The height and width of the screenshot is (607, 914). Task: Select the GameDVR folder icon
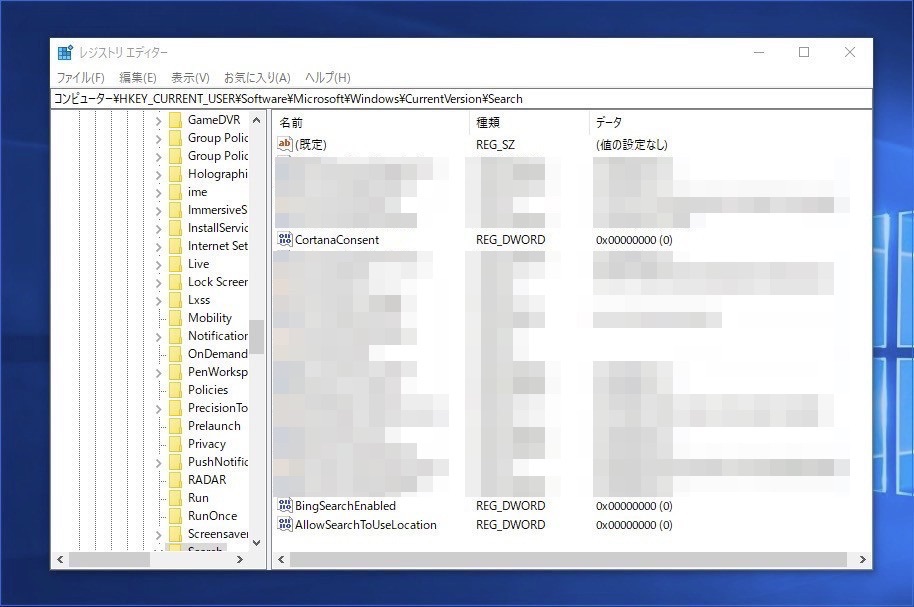(175, 120)
